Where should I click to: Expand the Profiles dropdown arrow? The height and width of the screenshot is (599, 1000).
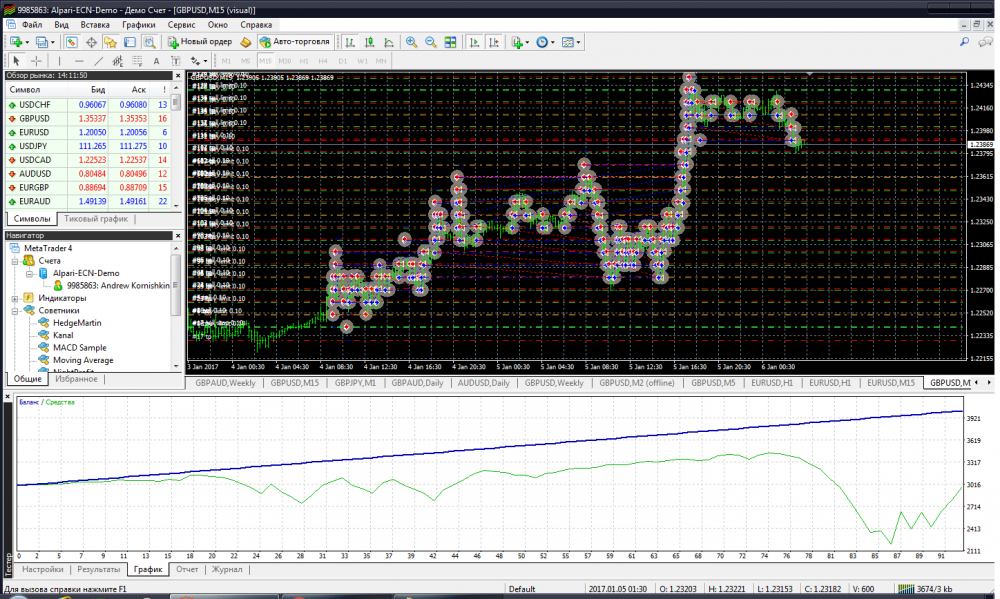click(x=52, y=43)
